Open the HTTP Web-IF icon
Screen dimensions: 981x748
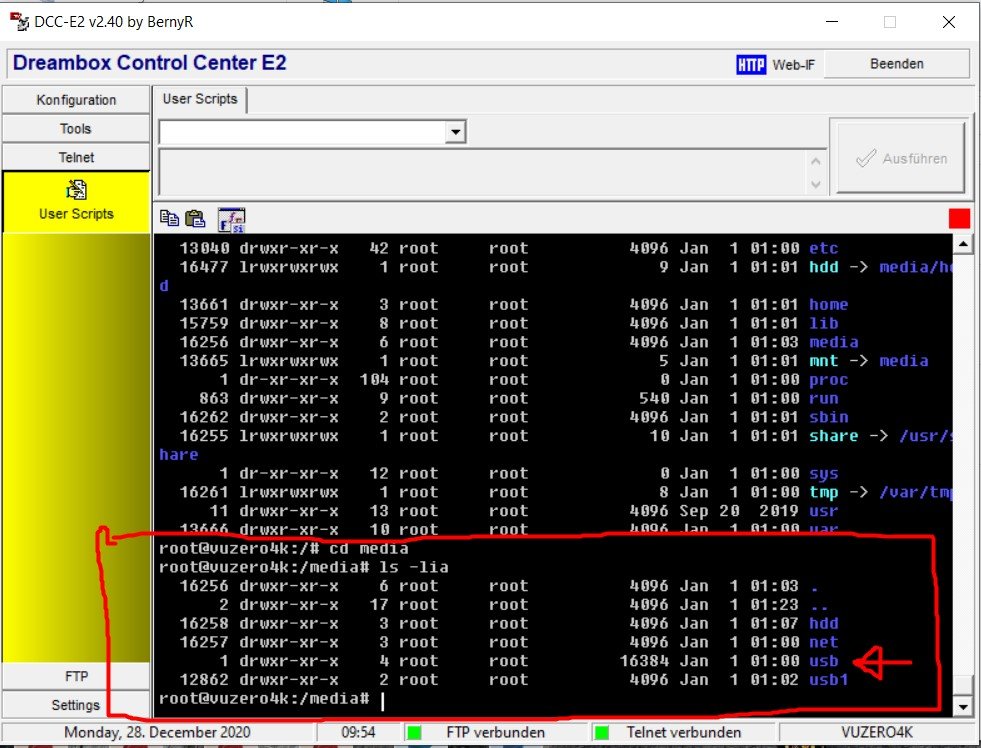[750, 64]
